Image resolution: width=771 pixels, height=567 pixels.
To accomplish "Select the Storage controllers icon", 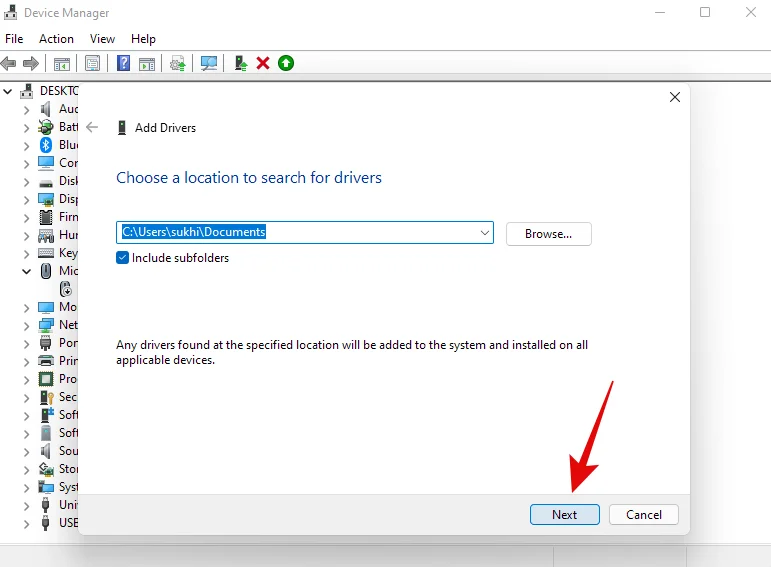I will (x=46, y=469).
